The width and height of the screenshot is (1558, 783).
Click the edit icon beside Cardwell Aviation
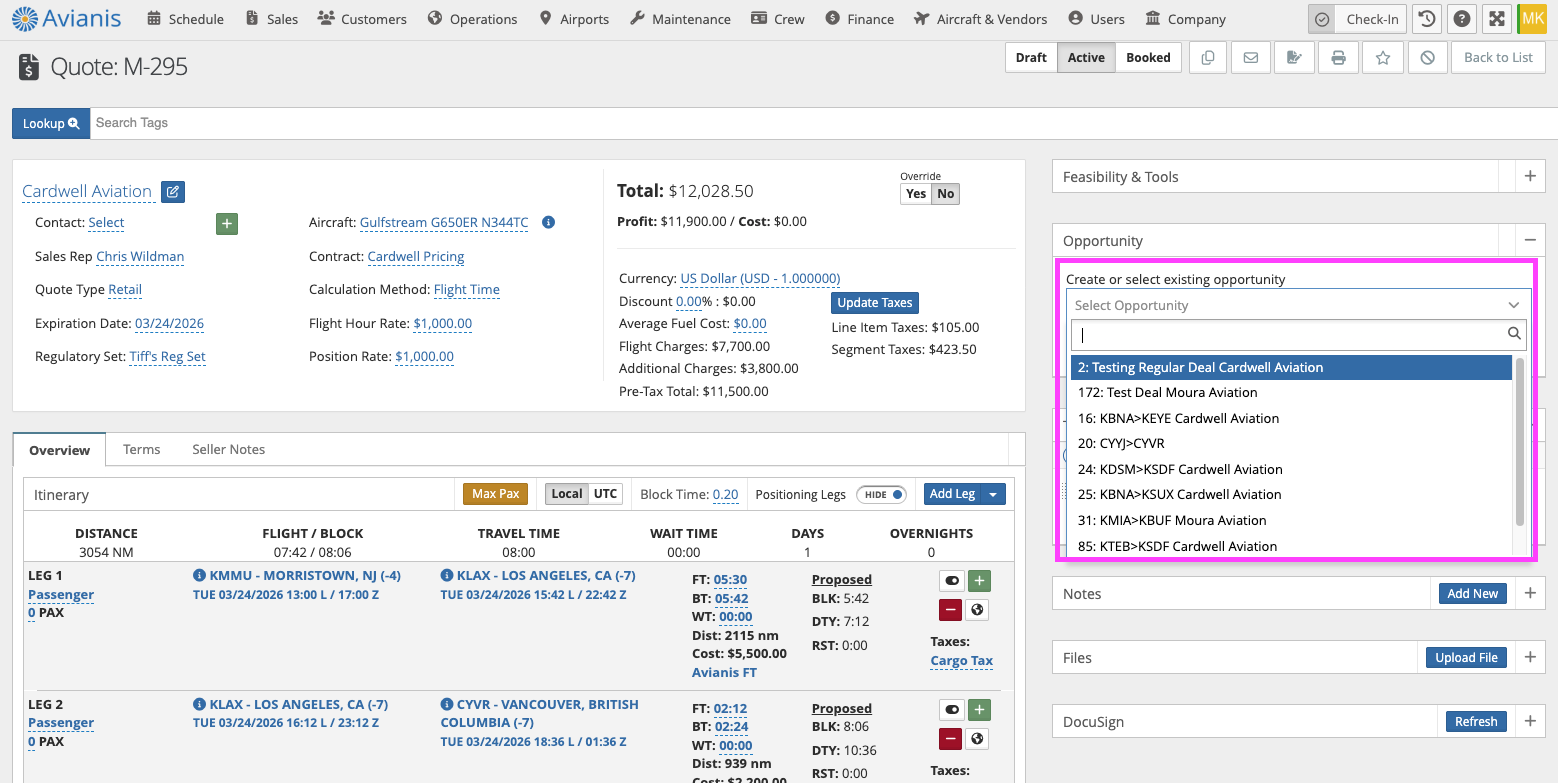(x=173, y=192)
